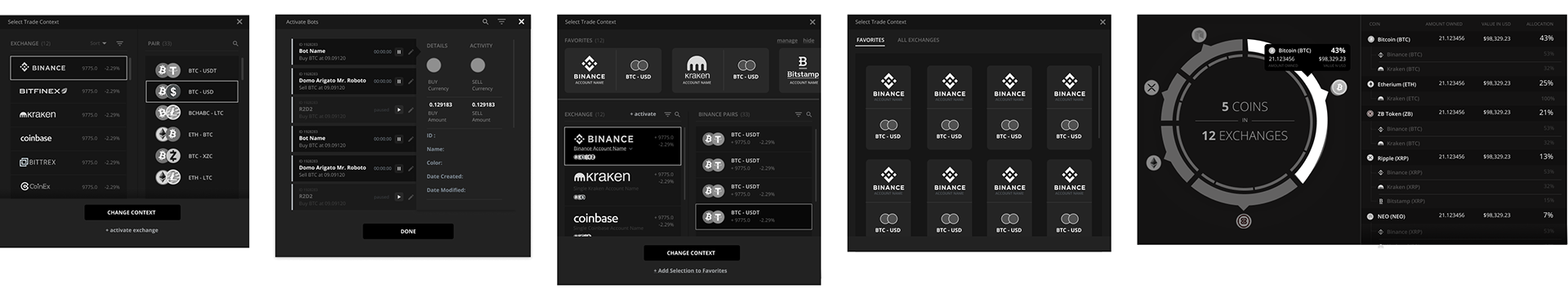Open filter options in Activate Bots window

[501, 22]
